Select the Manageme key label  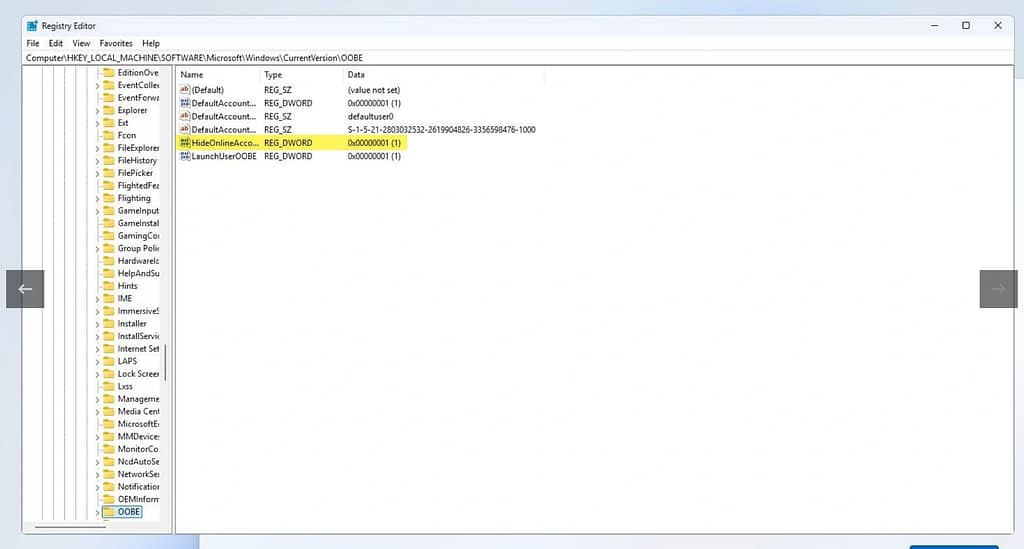pos(138,399)
